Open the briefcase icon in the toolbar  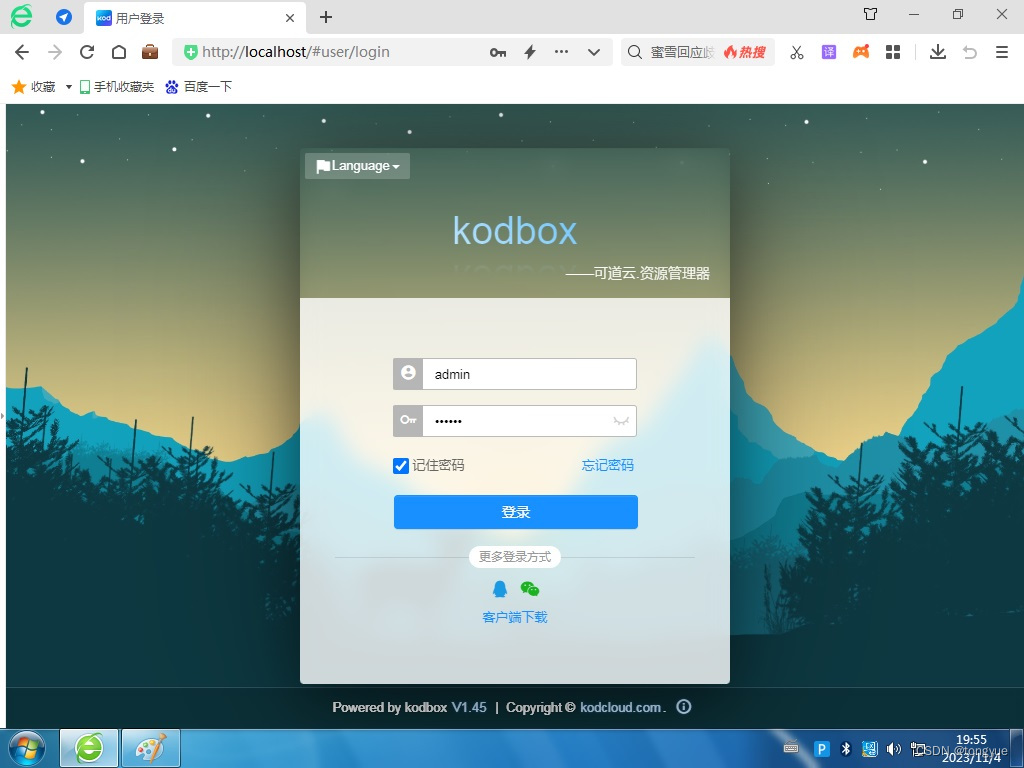pos(150,52)
